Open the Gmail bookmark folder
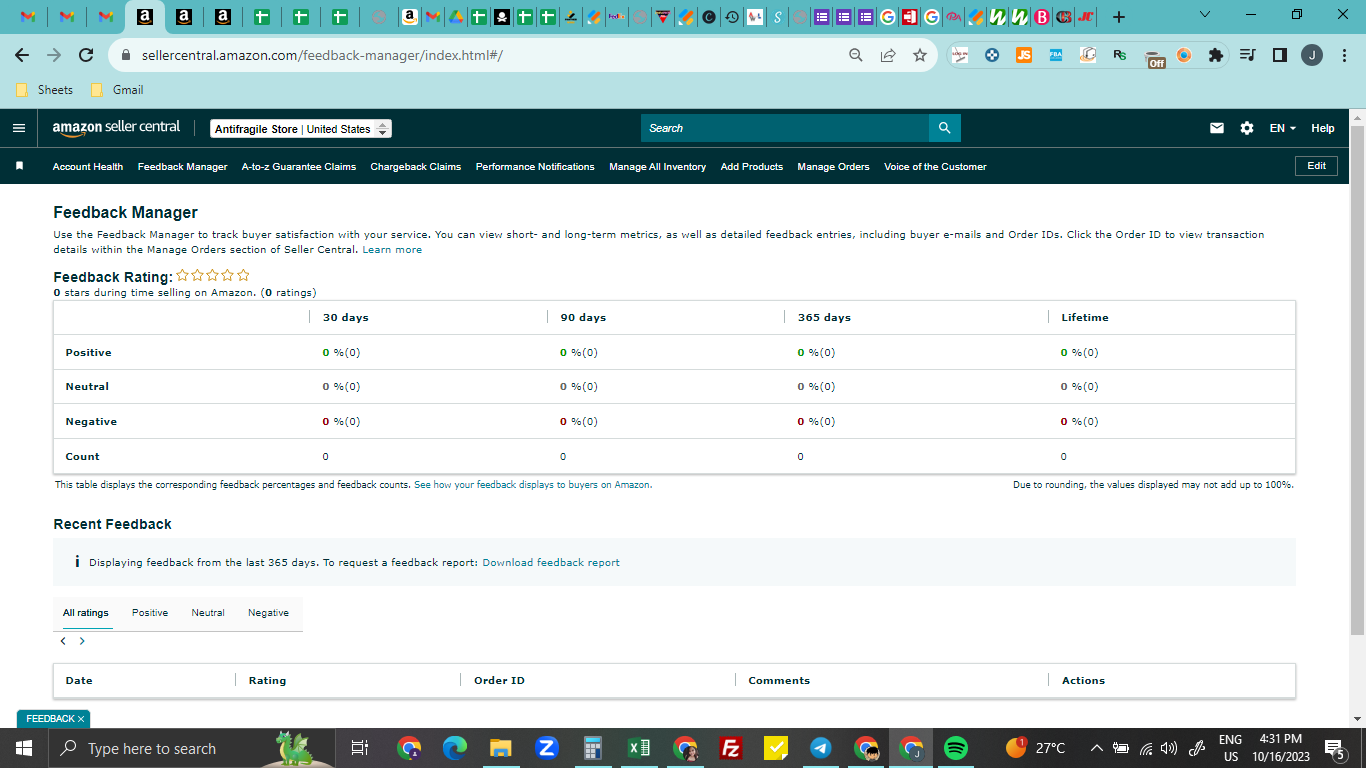Screen dimensions: 1366x768 pos(117,90)
